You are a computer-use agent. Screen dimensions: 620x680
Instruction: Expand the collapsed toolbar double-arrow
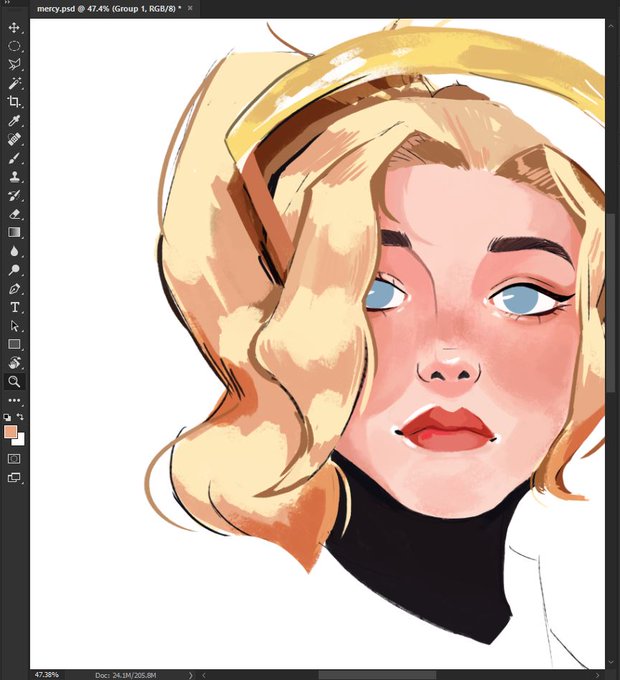(7, 2)
